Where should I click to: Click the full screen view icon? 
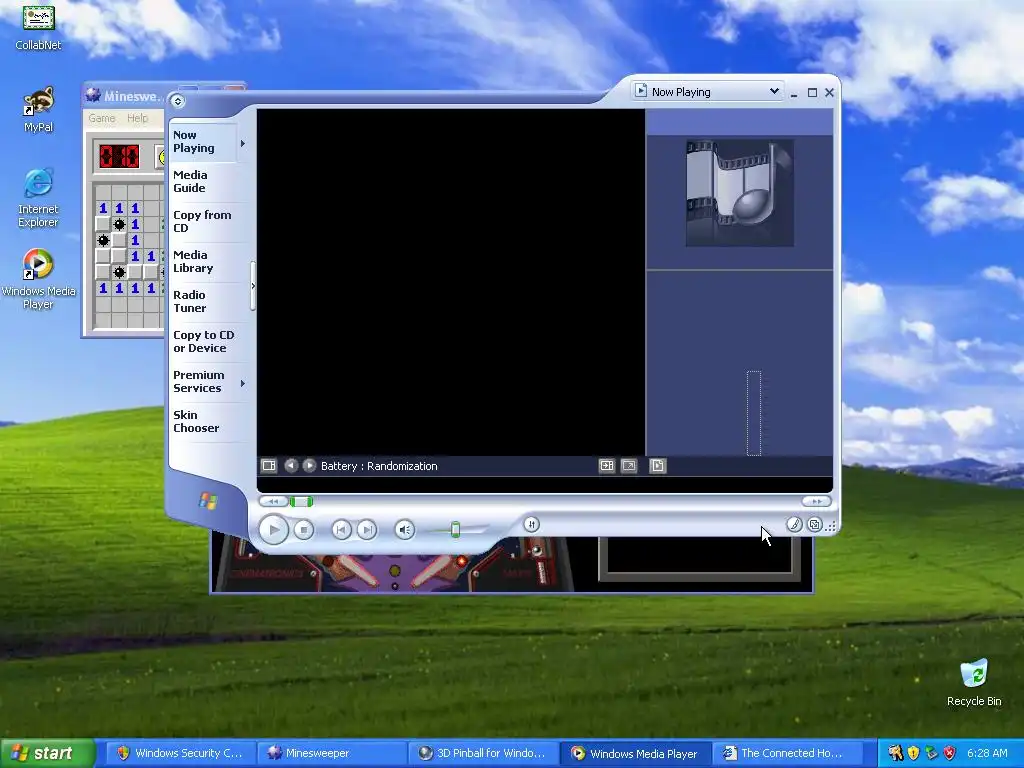[x=629, y=466]
